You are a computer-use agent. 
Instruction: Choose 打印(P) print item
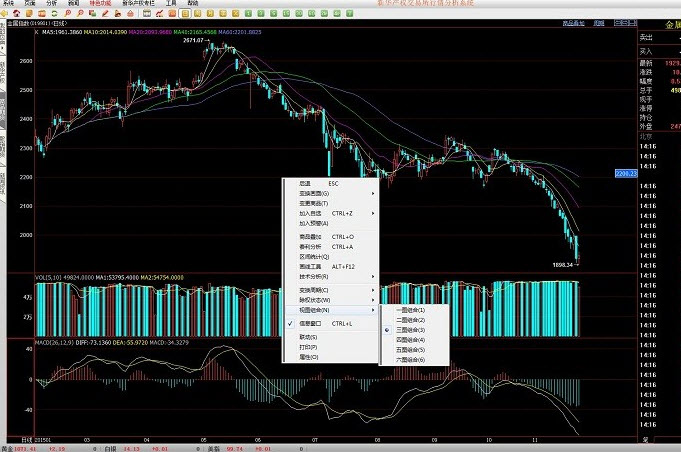pyautogui.click(x=331, y=347)
